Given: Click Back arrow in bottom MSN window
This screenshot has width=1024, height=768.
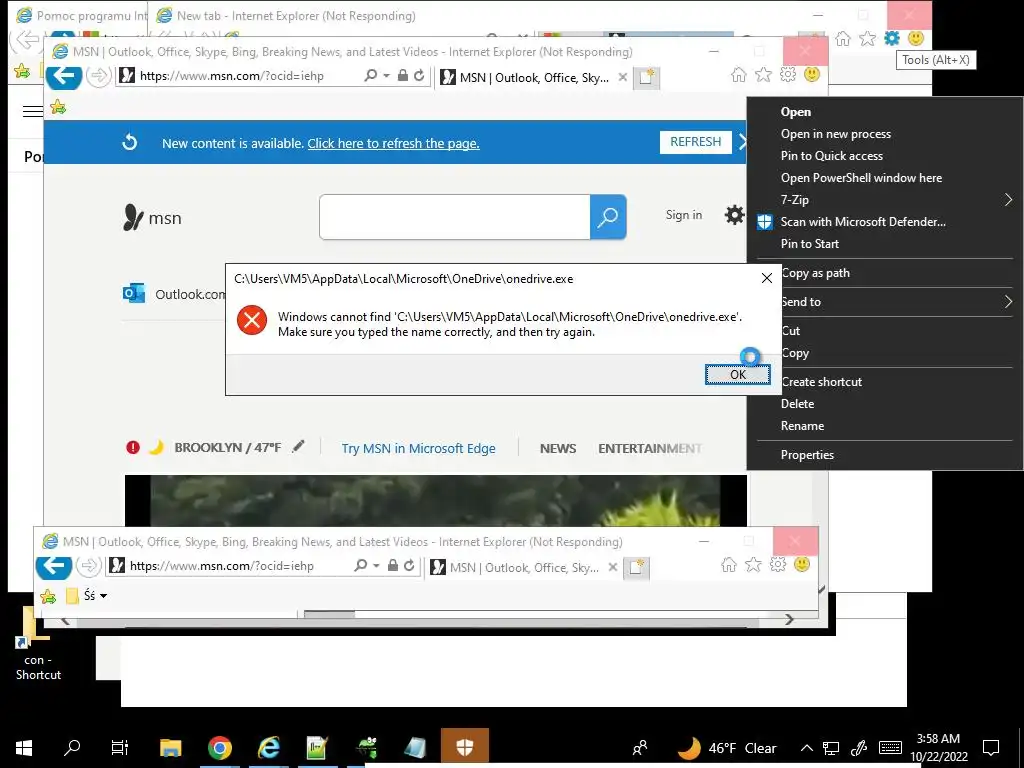Looking at the screenshot, I should tap(54, 566).
